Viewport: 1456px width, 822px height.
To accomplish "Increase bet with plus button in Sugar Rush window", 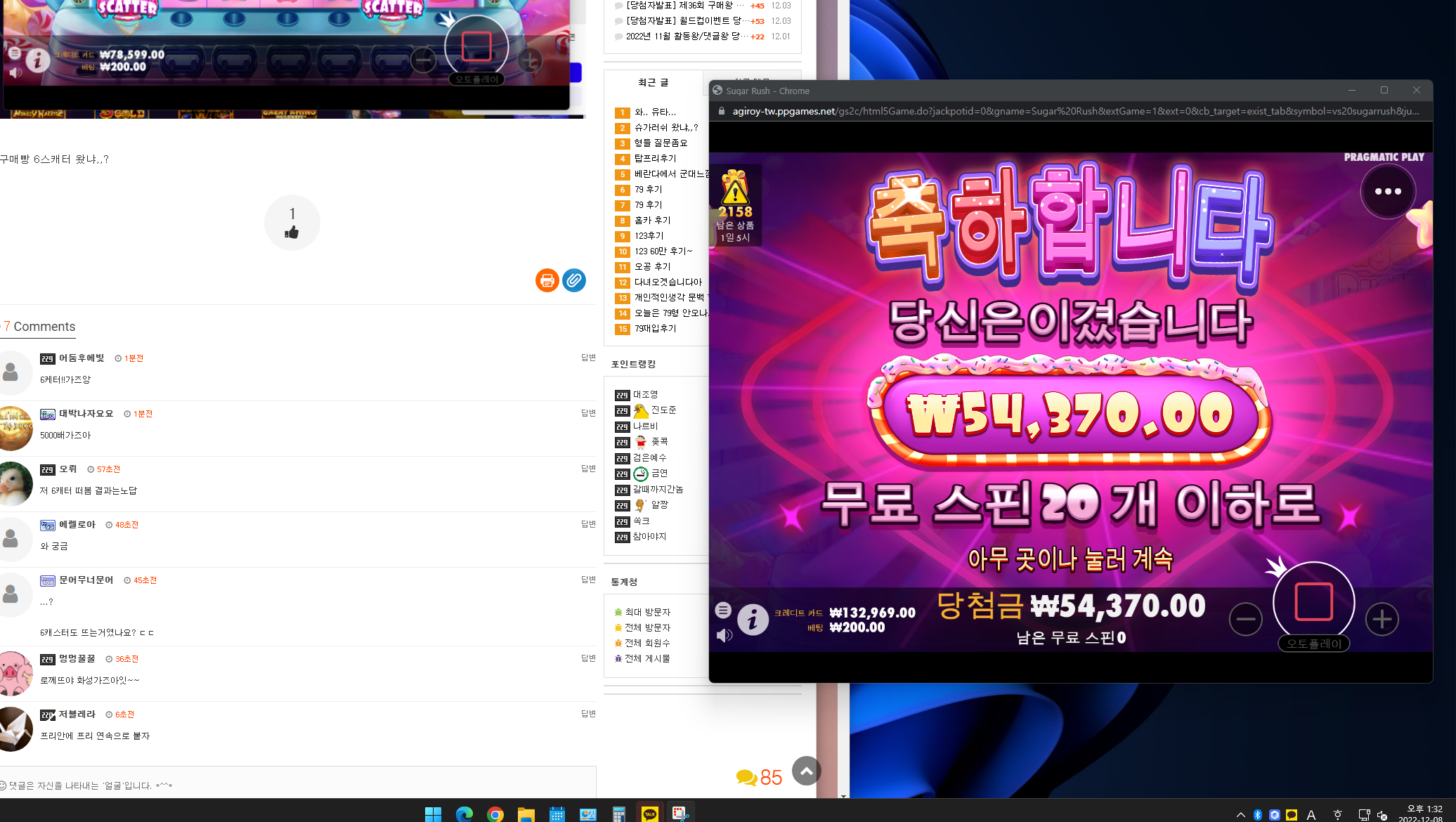I will 1382,619.
